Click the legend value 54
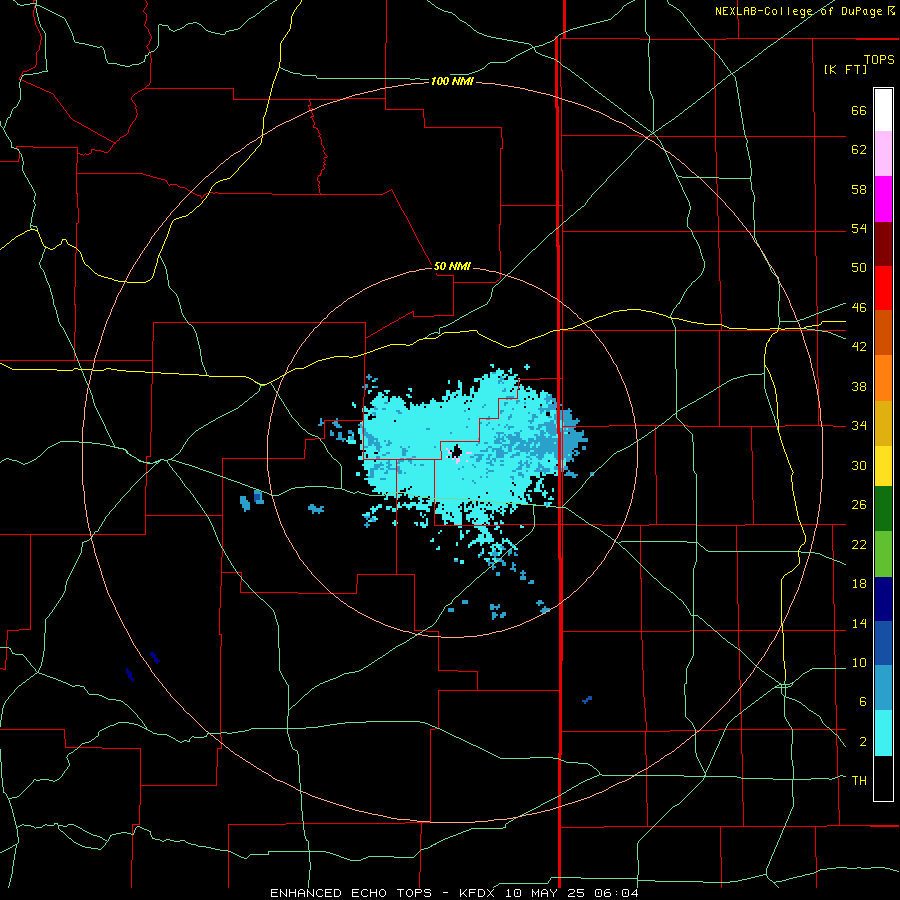Image resolution: width=900 pixels, height=900 pixels. tap(859, 228)
